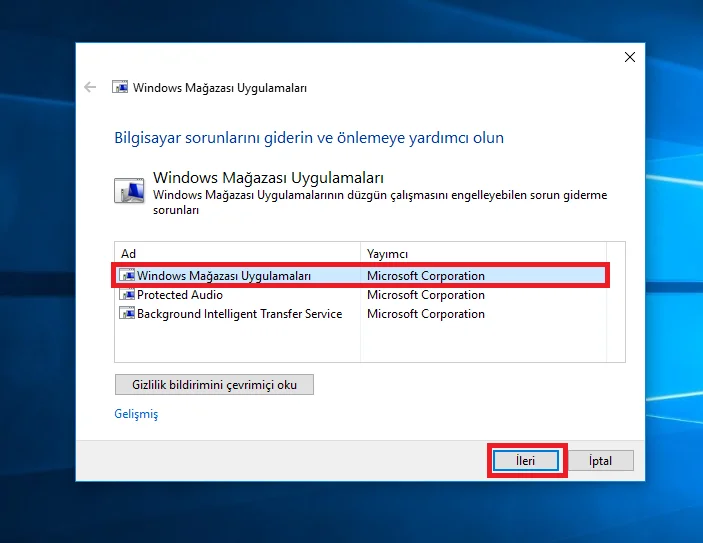703x543 pixels.
Task: Click the heading Bilgisayar sorunlarını giderin ve önlemeye yardımcı olun
Action: [309, 138]
